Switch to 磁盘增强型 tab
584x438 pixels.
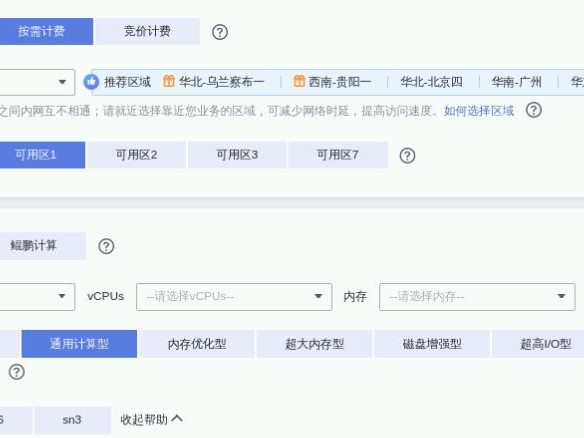pyautogui.click(x=432, y=344)
